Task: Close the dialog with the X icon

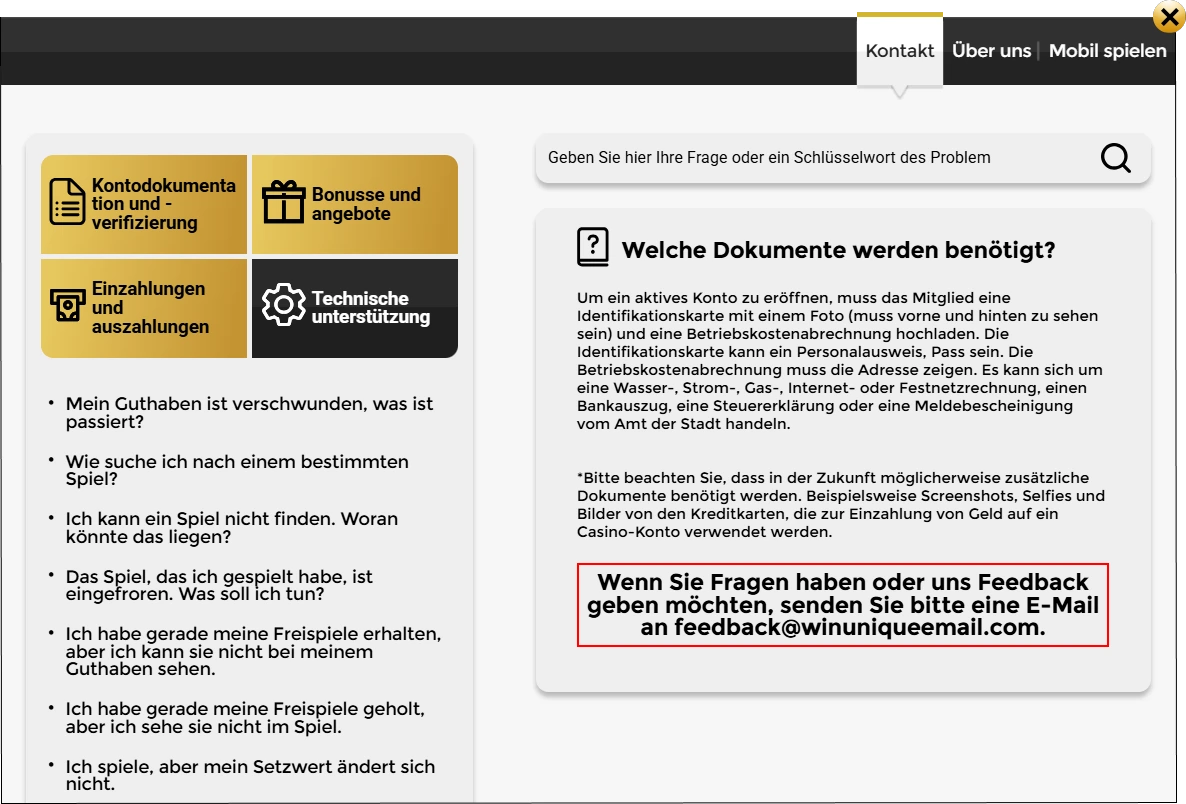Action: coord(1168,16)
